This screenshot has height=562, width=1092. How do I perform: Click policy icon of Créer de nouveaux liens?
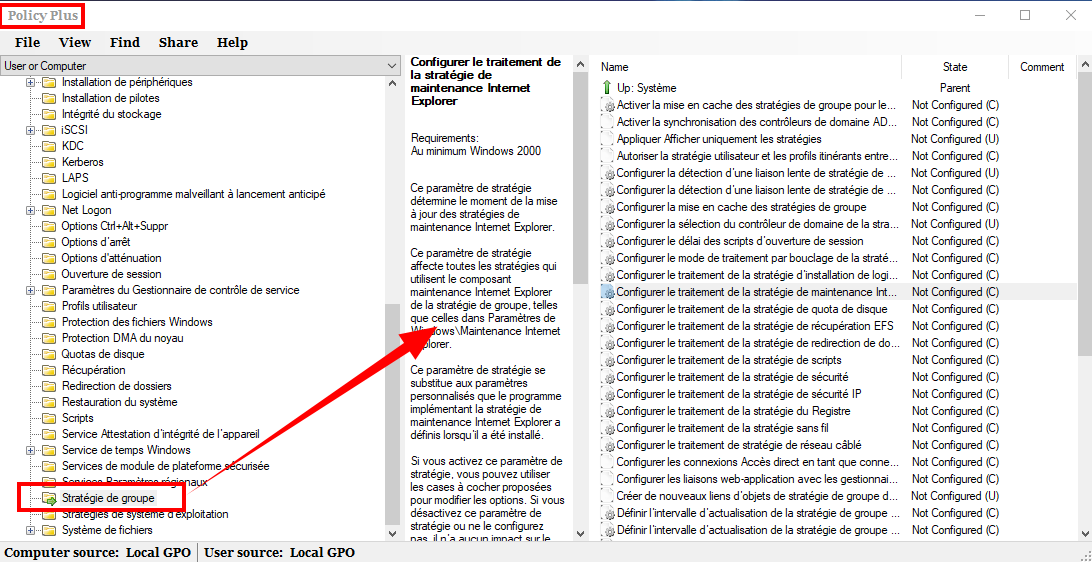point(608,496)
